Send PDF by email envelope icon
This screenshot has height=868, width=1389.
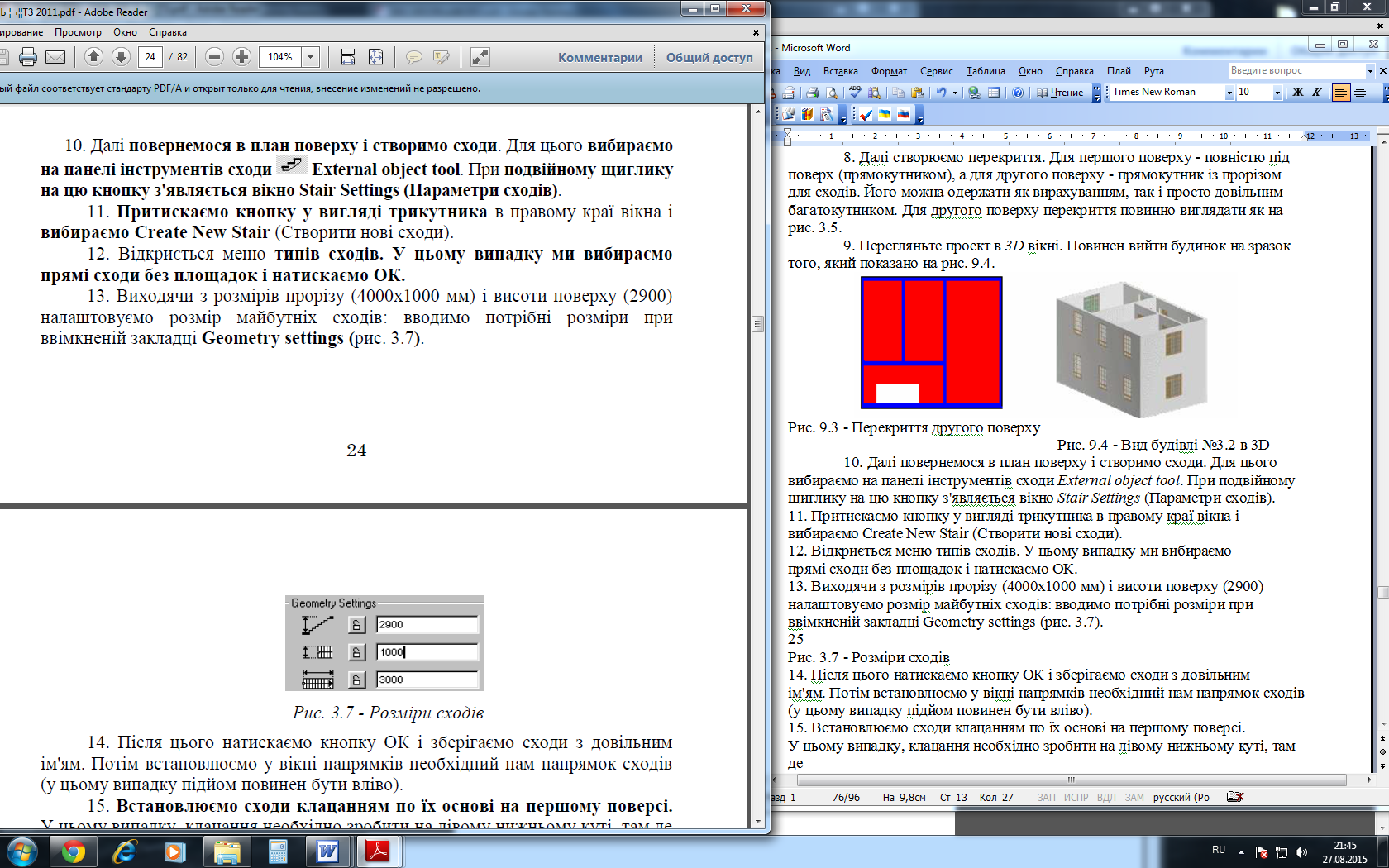(55, 57)
